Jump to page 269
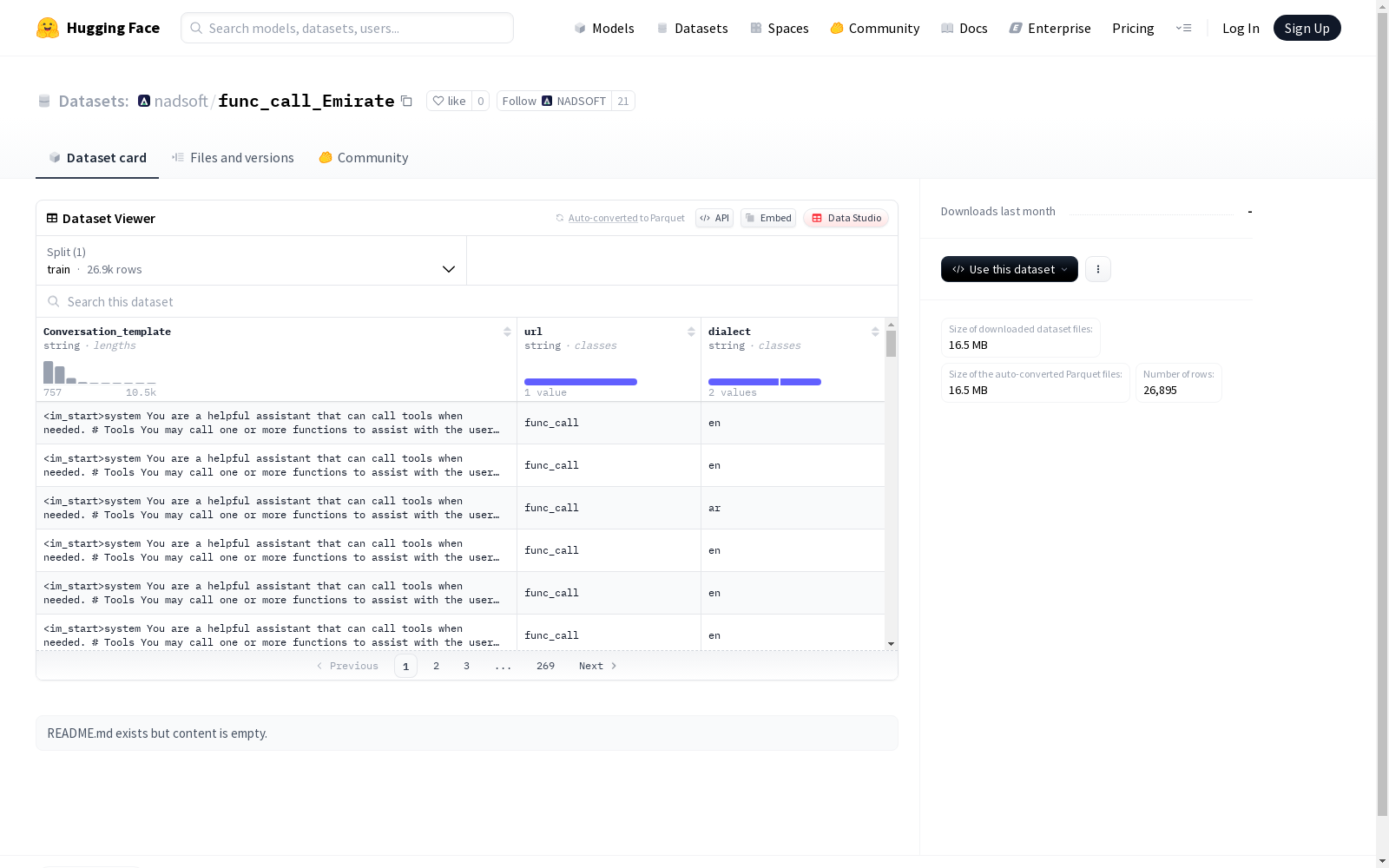 coord(545,666)
